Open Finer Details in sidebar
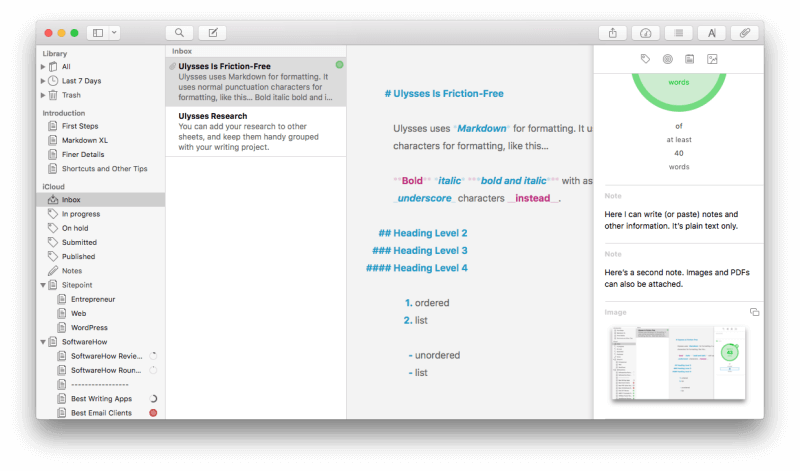The height and width of the screenshot is (471, 800). point(101,155)
